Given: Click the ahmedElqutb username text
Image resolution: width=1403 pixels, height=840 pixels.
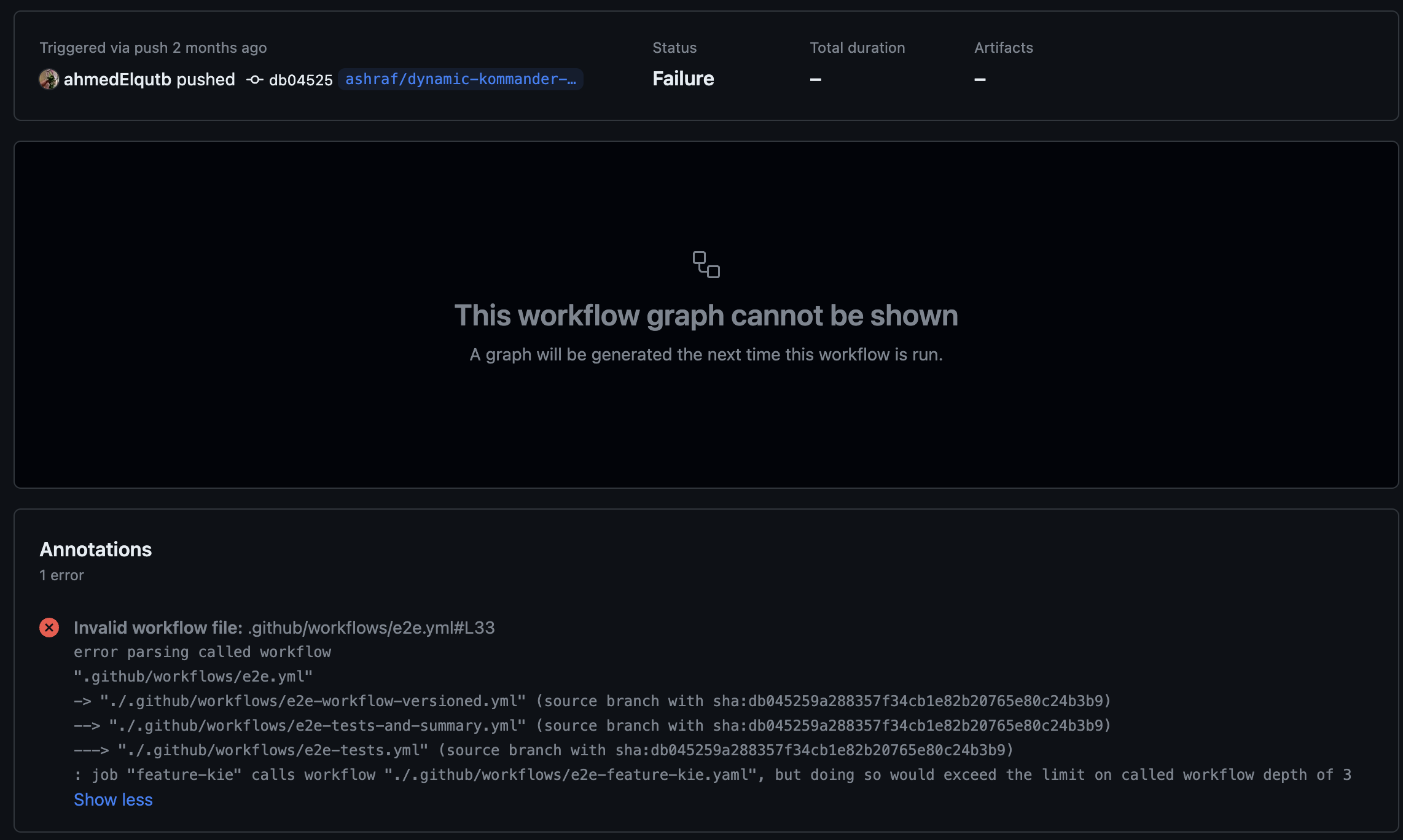Looking at the screenshot, I should [x=114, y=79].
